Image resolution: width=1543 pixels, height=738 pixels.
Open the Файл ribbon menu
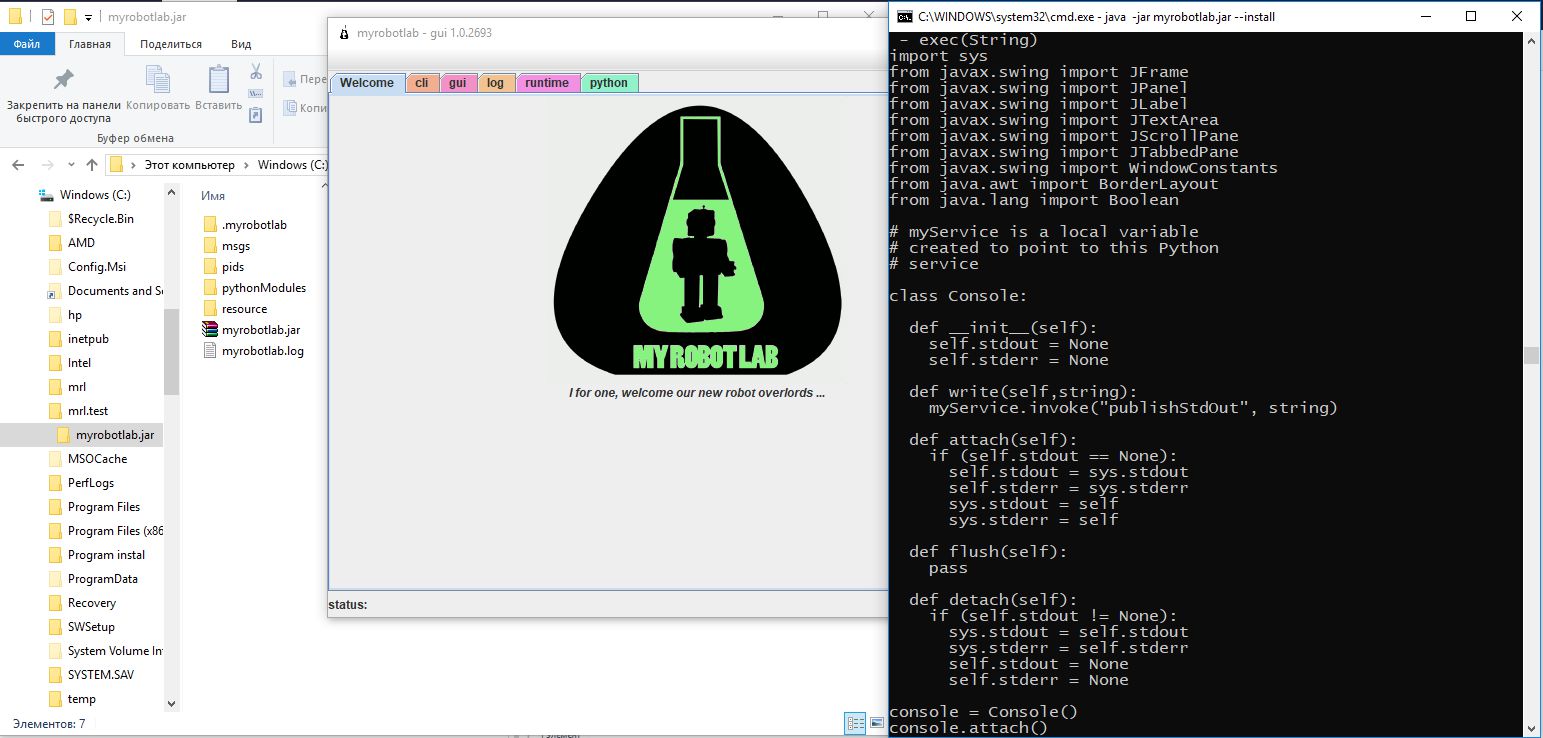click(27, 44)
